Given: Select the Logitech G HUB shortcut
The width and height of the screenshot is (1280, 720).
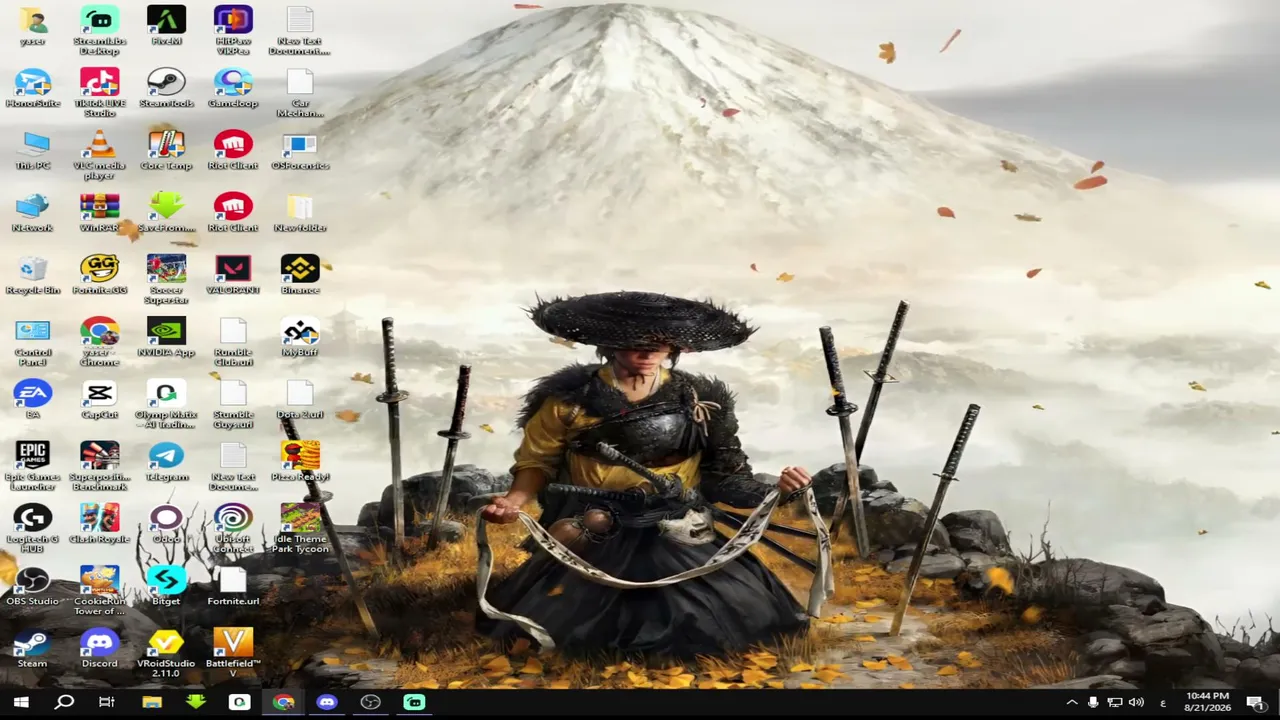Looking at the screenshot, I should (x=32, y=527).
